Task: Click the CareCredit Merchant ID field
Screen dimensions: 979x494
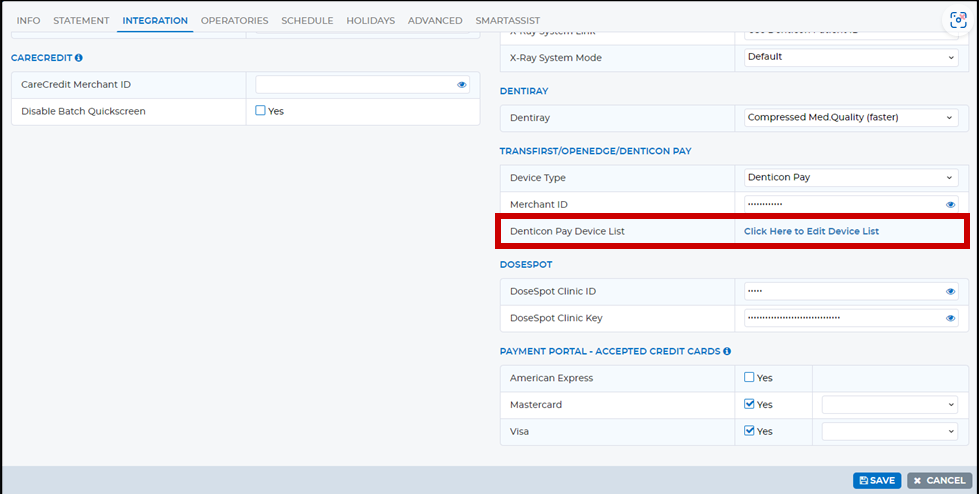Action: pos(362,85)
